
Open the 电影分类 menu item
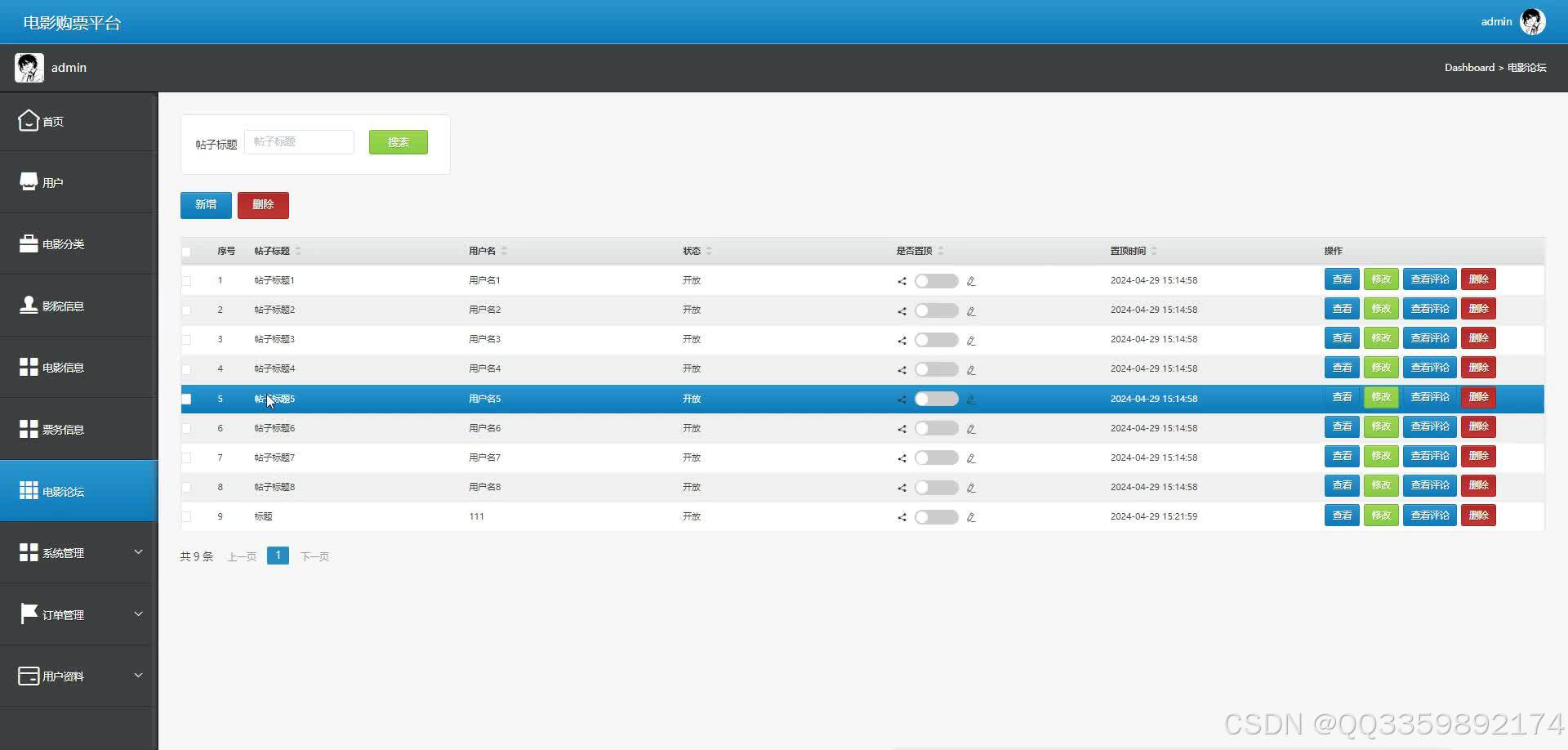tap(78, 243)
